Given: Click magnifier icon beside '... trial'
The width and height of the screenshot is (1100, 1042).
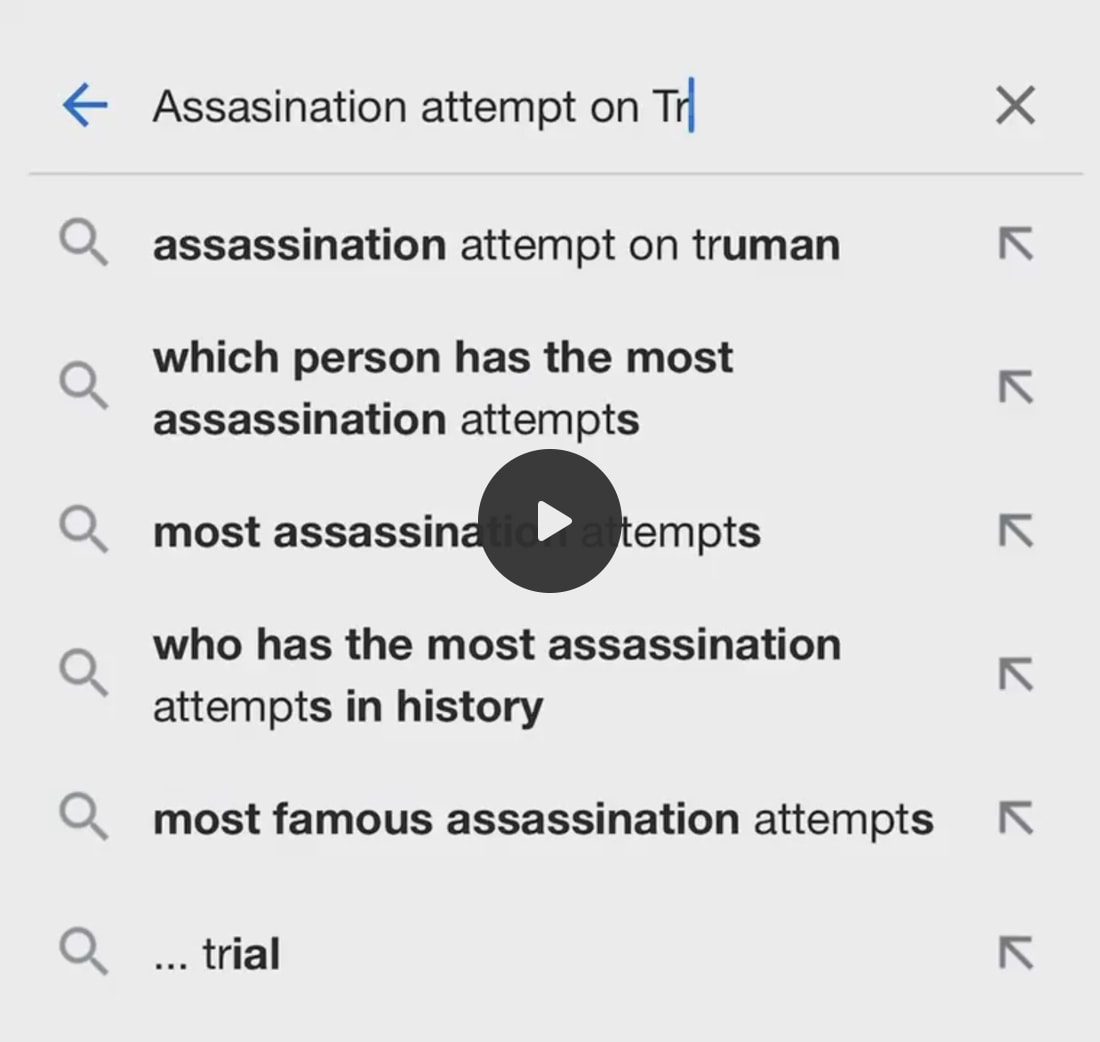Looking at the screenshot, I should tap(83, 953).
